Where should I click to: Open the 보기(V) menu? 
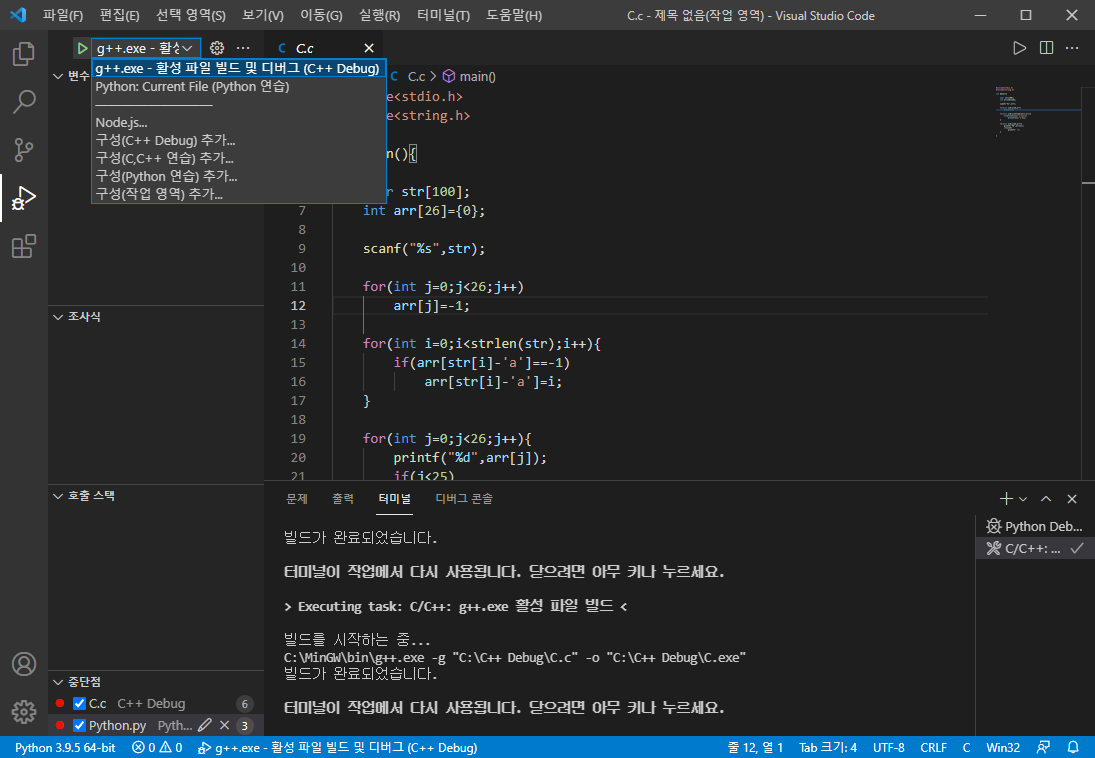(263, 15)
